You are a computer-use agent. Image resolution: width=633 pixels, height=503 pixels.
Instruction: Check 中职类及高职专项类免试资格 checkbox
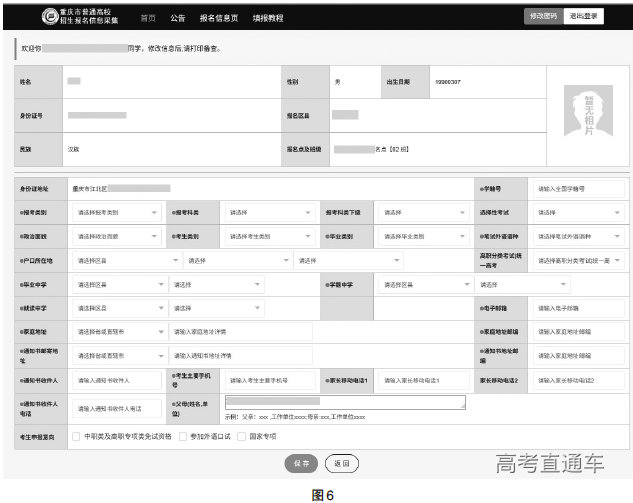point(76,436)
